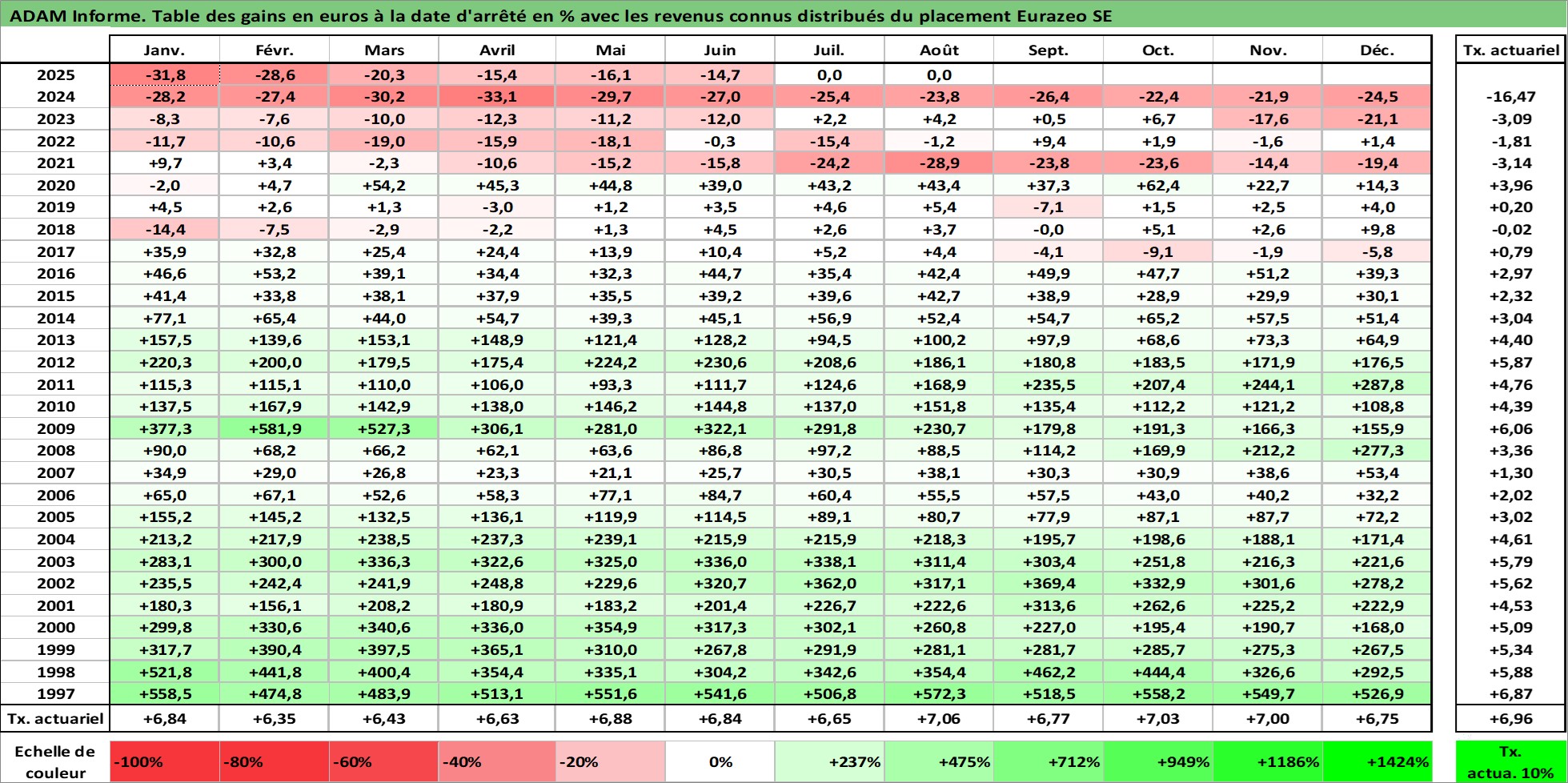The width and height of the screenshot is (1568, 783).
Task: Click the +377,3 cell in 2009 row
Action: point(164,429)
